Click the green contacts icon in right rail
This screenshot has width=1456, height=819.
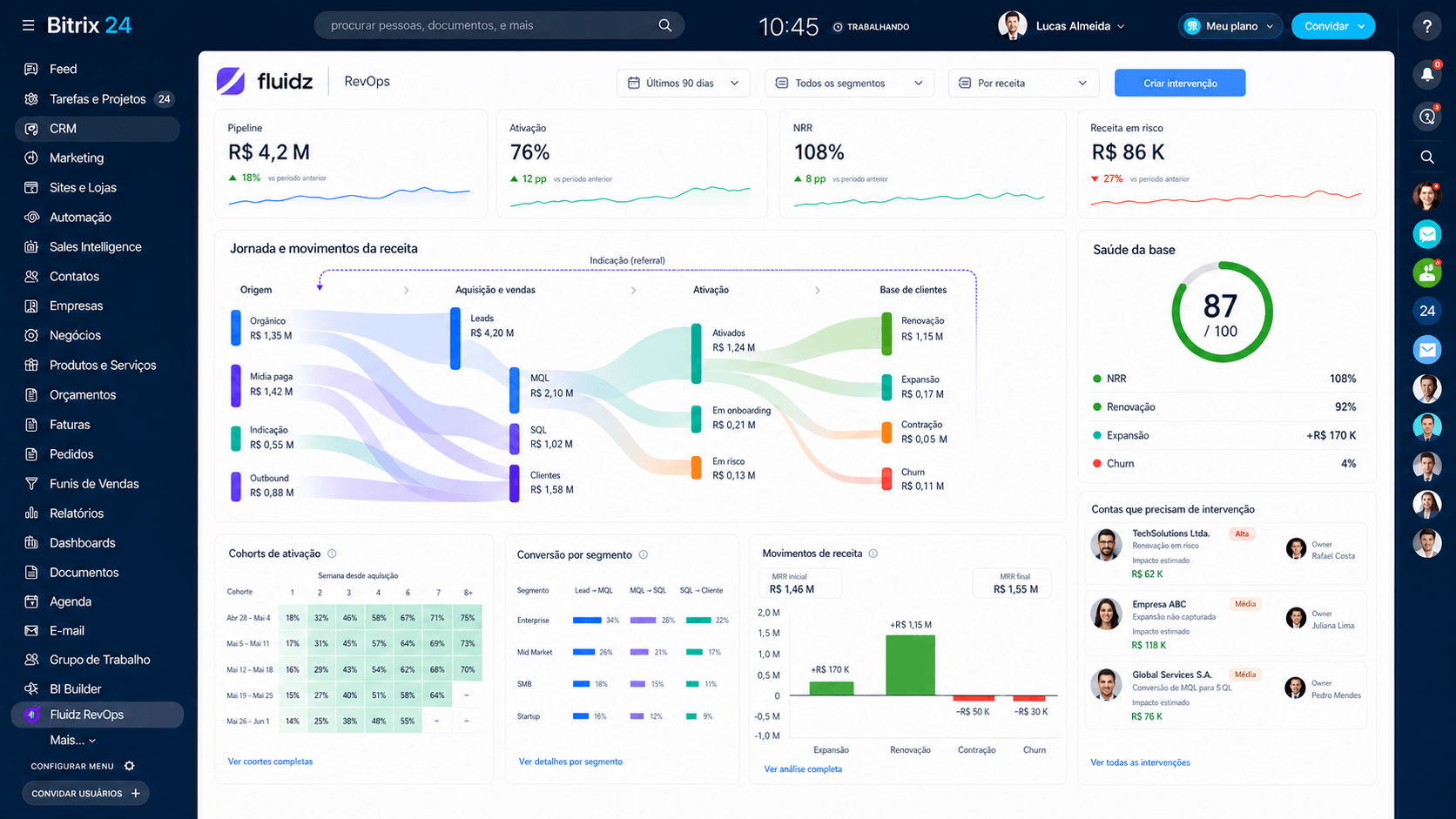[x=1426, y=272]
